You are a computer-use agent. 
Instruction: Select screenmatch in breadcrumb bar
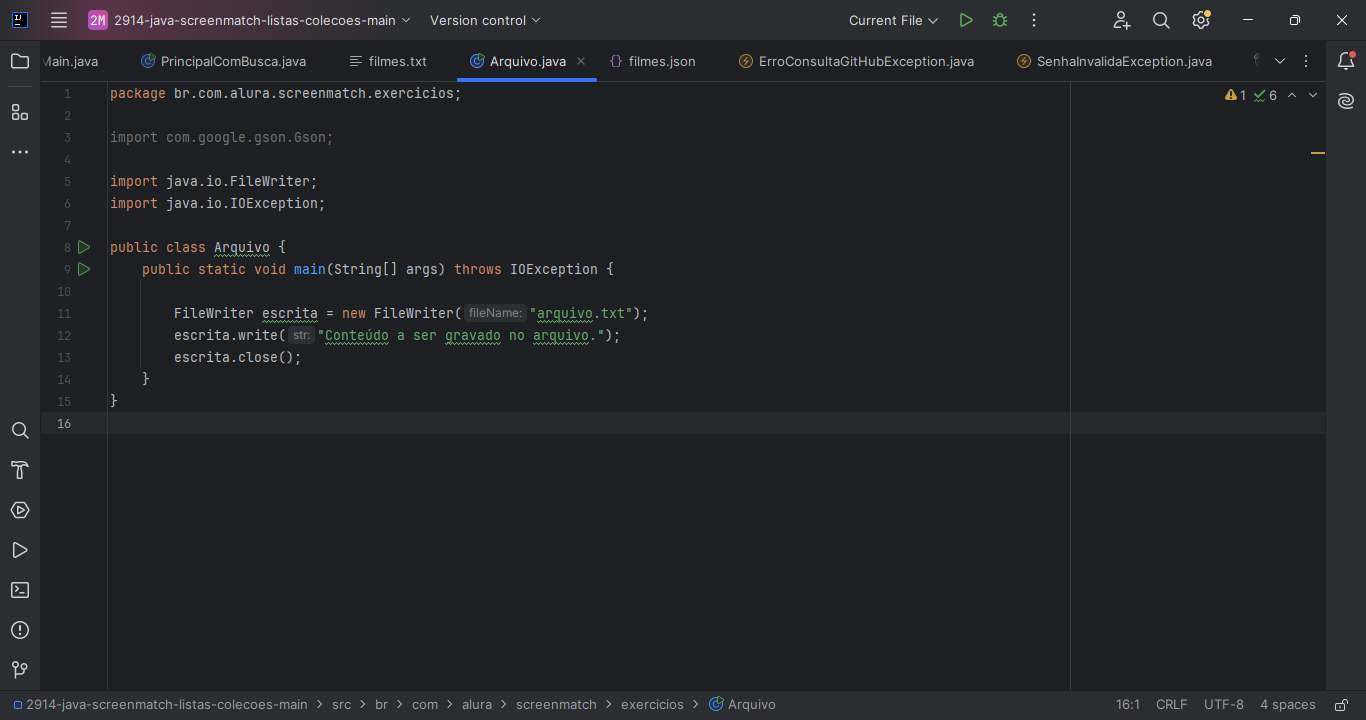[556, 704]
